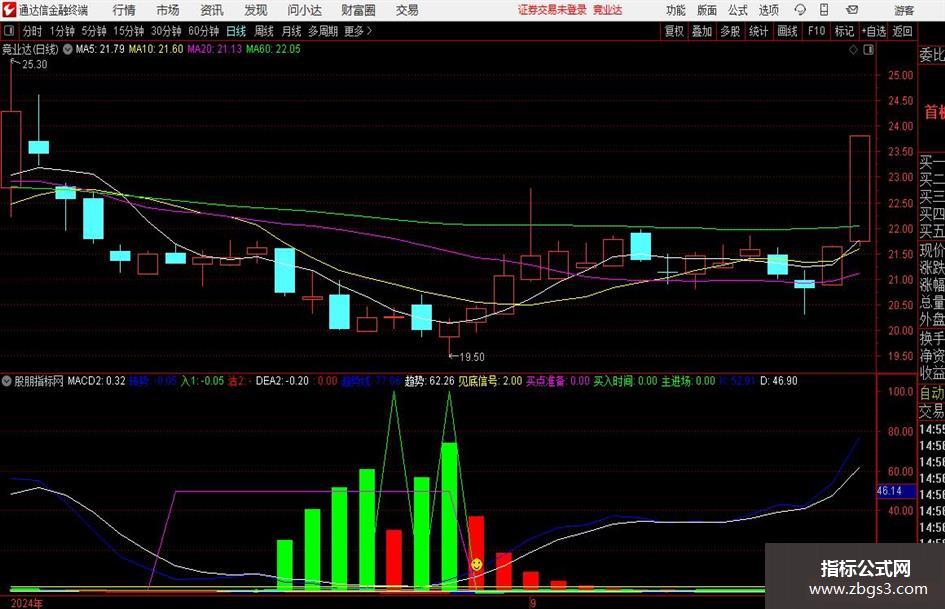Open the mail envelope icon
The height and width of the screenshot is (609, 945).
pos(852,10)
